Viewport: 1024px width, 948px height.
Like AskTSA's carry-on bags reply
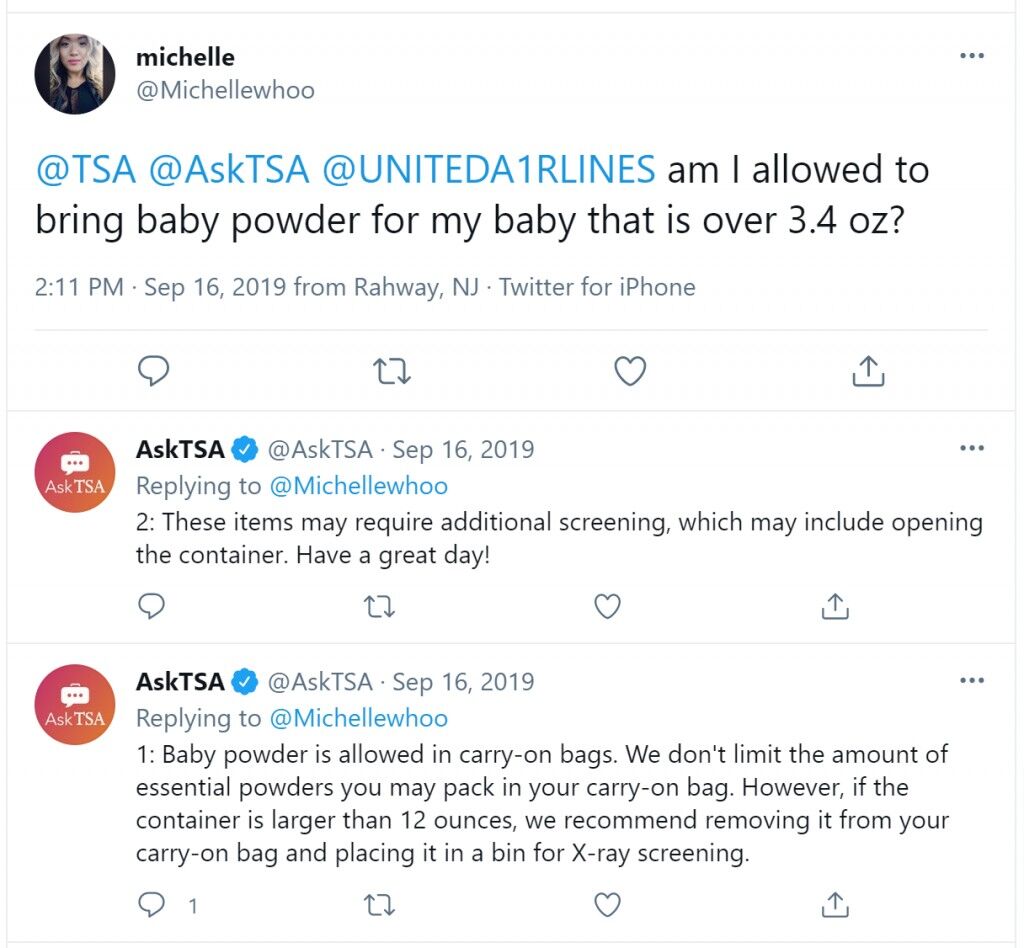click(x=607, y=905)
